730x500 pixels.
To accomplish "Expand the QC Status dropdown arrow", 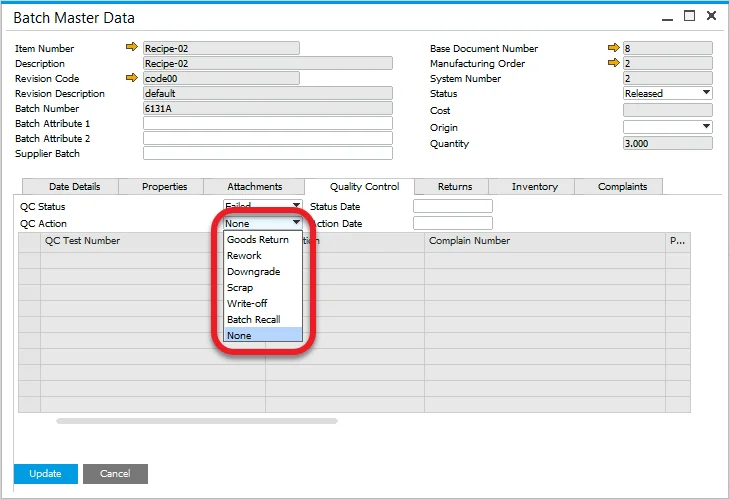I will tap(296, 206).
